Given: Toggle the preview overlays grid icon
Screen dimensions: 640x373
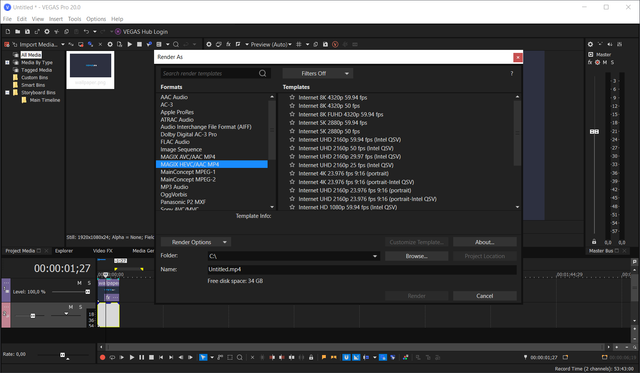Looking at the screenshot, I should point(299,44).
